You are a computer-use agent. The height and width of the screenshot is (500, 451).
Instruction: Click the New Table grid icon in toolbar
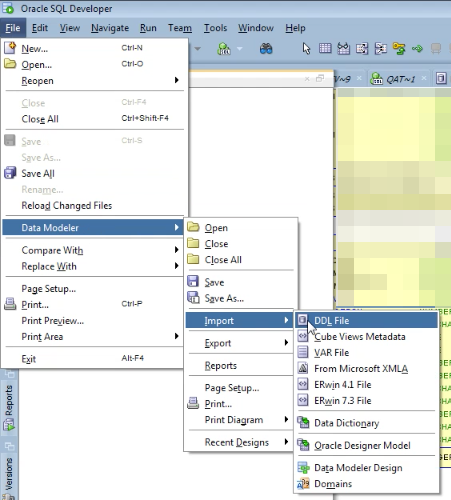point(325,49)
